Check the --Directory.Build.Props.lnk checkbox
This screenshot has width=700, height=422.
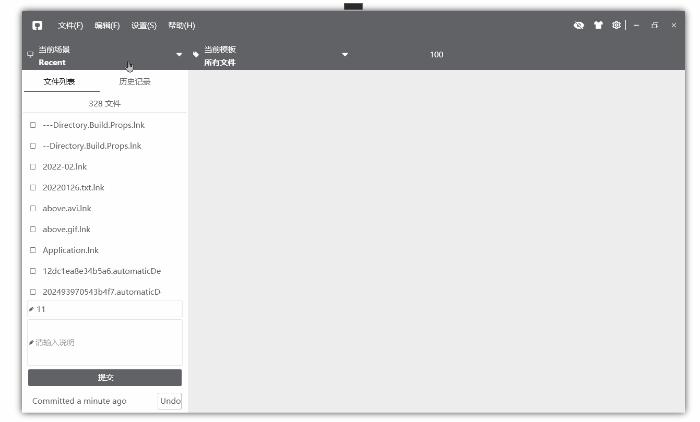(33, 146)
